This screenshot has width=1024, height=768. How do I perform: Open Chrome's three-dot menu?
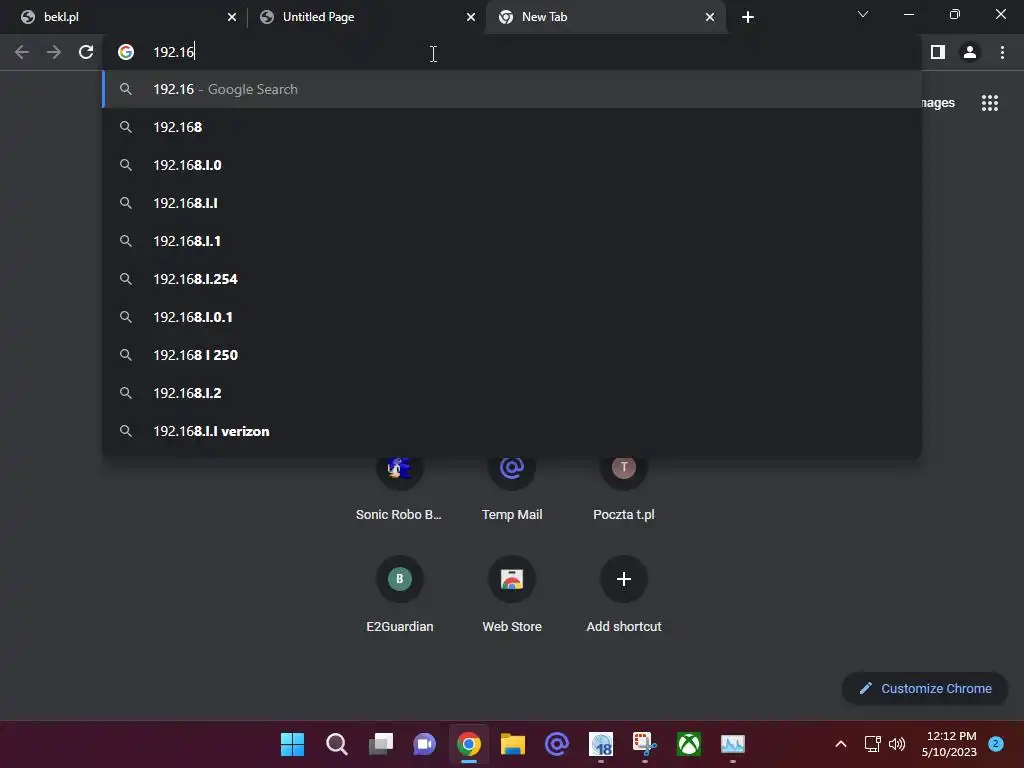(1002, 52)
